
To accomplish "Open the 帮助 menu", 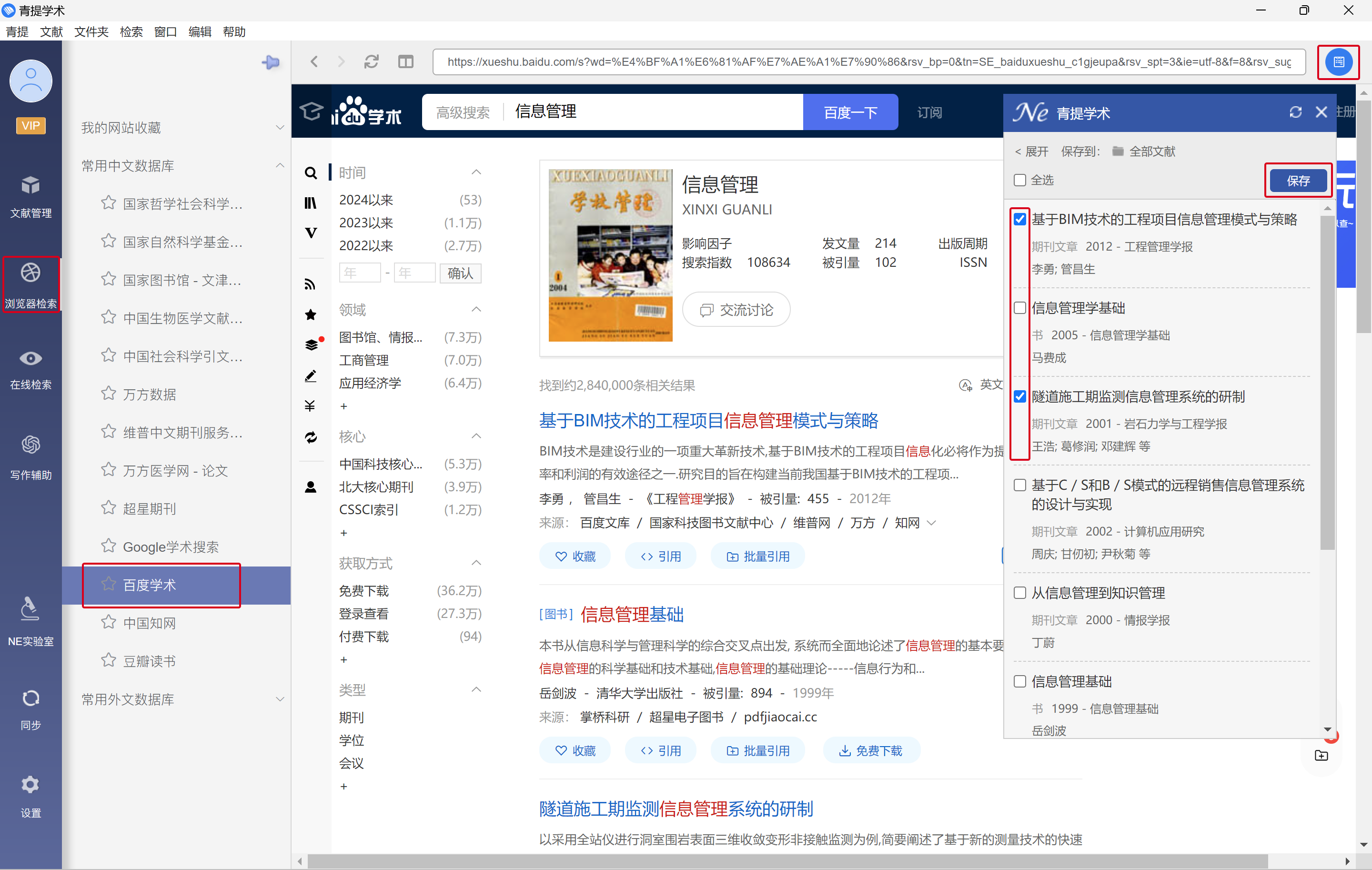I will 234,32.
